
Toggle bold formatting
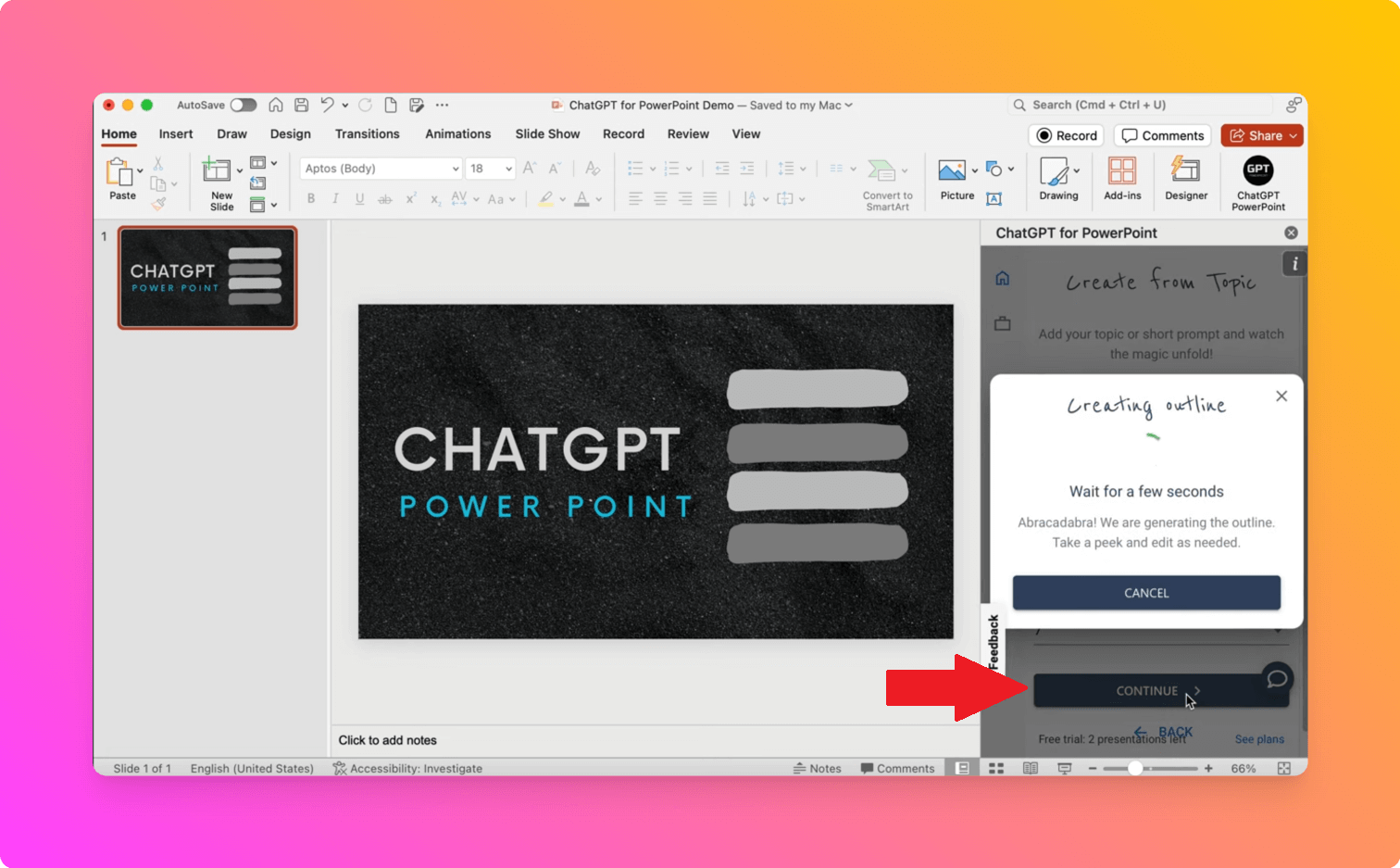click(x=310, y=198)
